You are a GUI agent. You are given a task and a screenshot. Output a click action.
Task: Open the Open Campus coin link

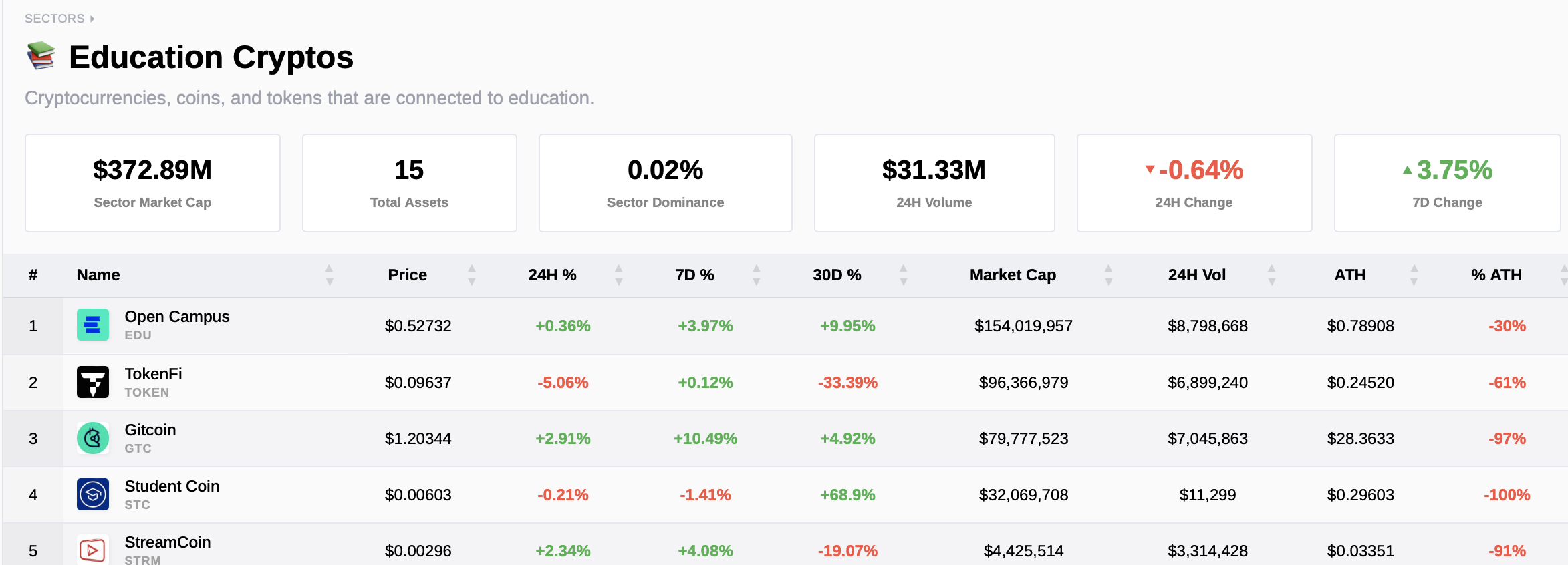[177, 317]
